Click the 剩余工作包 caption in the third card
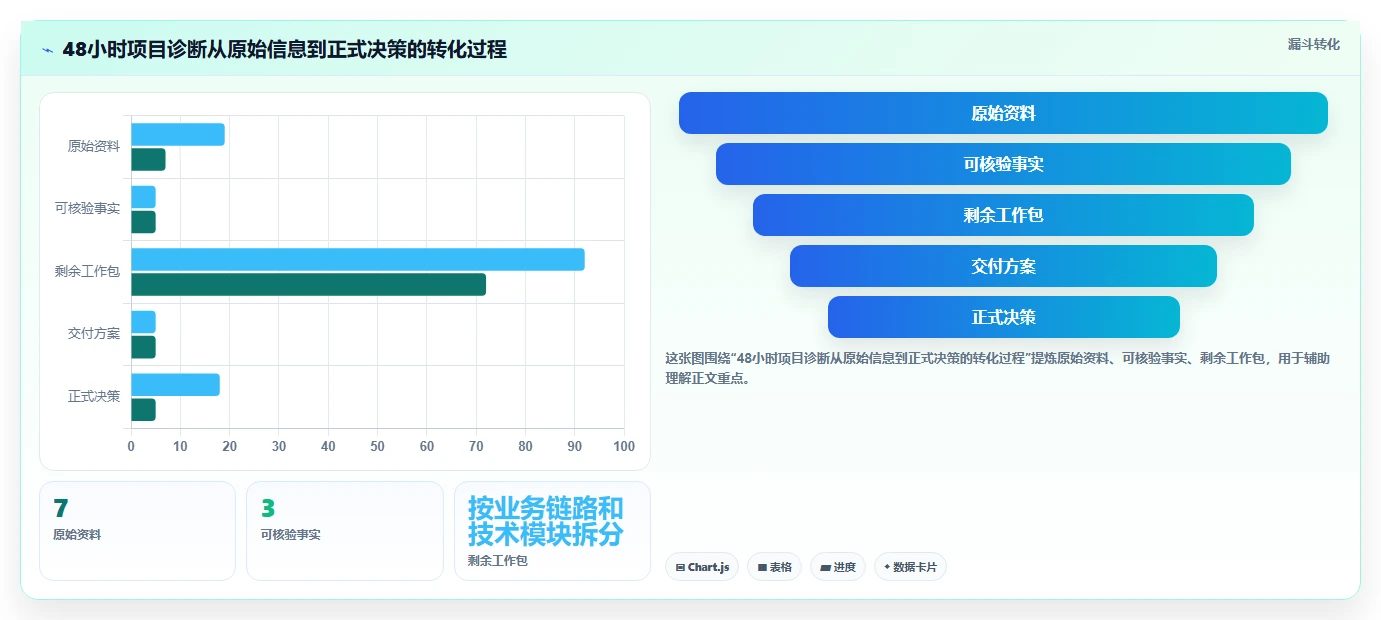The height and width of the screenshot is (620, 1381). point(498,561)
